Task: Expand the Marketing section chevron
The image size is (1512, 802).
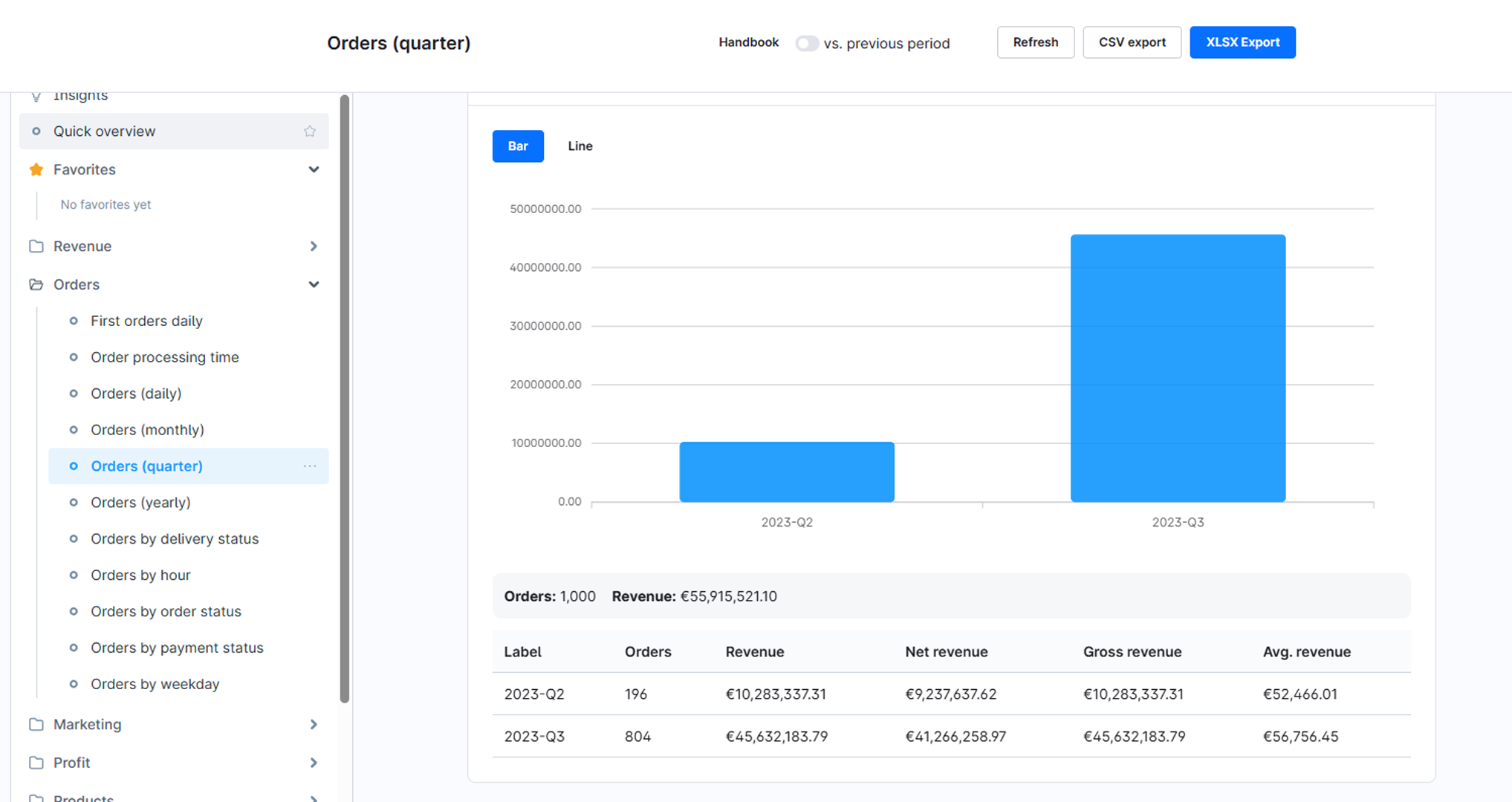Action: click(314, 724)
